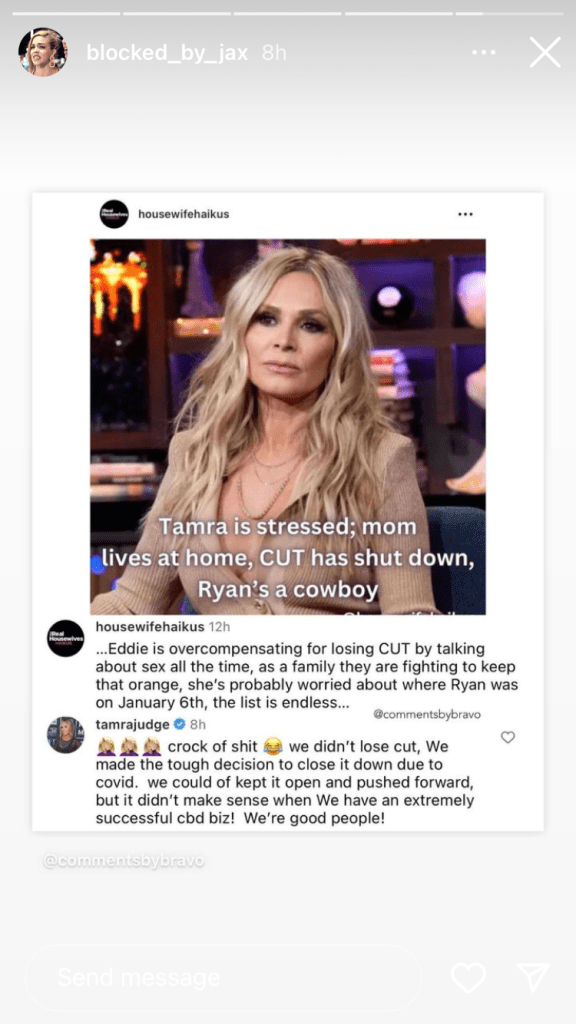Tap the tamrajudge comment profile picture
This screenshot has width=576, height=1024.
click(x=65, y=735)
